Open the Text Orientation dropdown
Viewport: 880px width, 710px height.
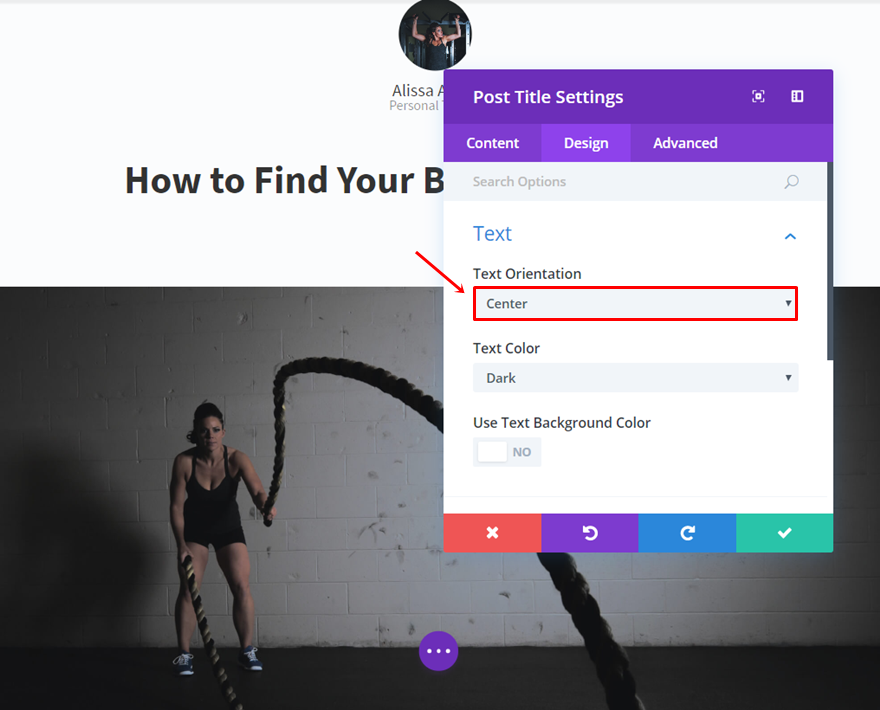tap(635, 304)
